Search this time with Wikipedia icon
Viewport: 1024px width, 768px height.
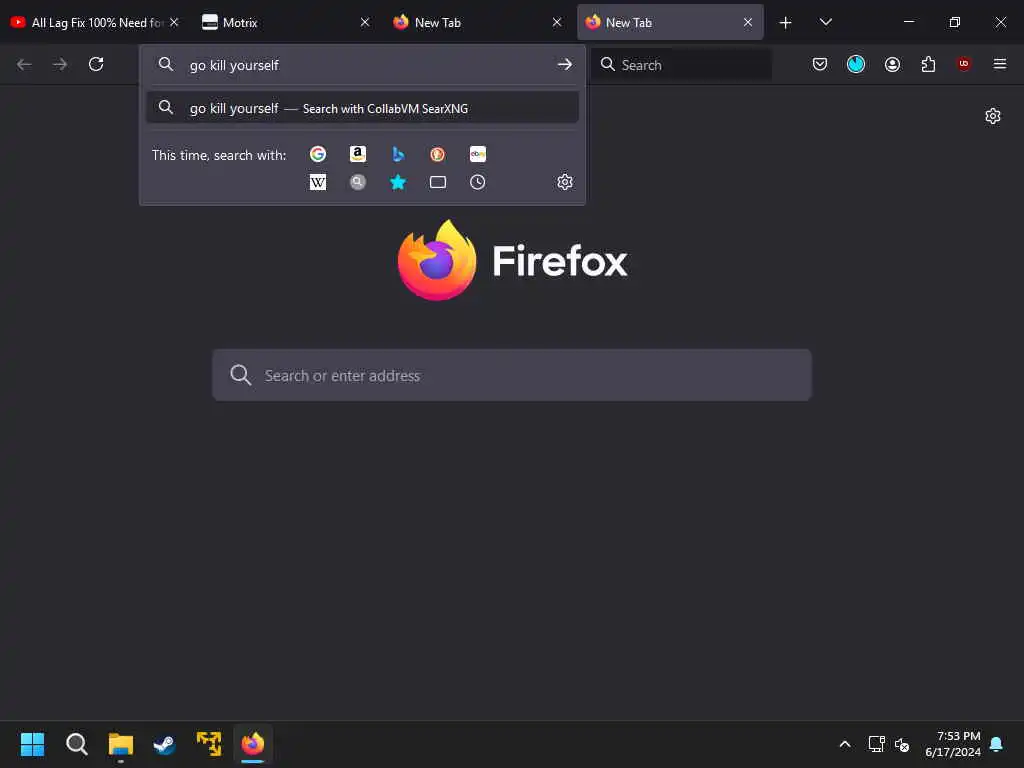point(317,182)
